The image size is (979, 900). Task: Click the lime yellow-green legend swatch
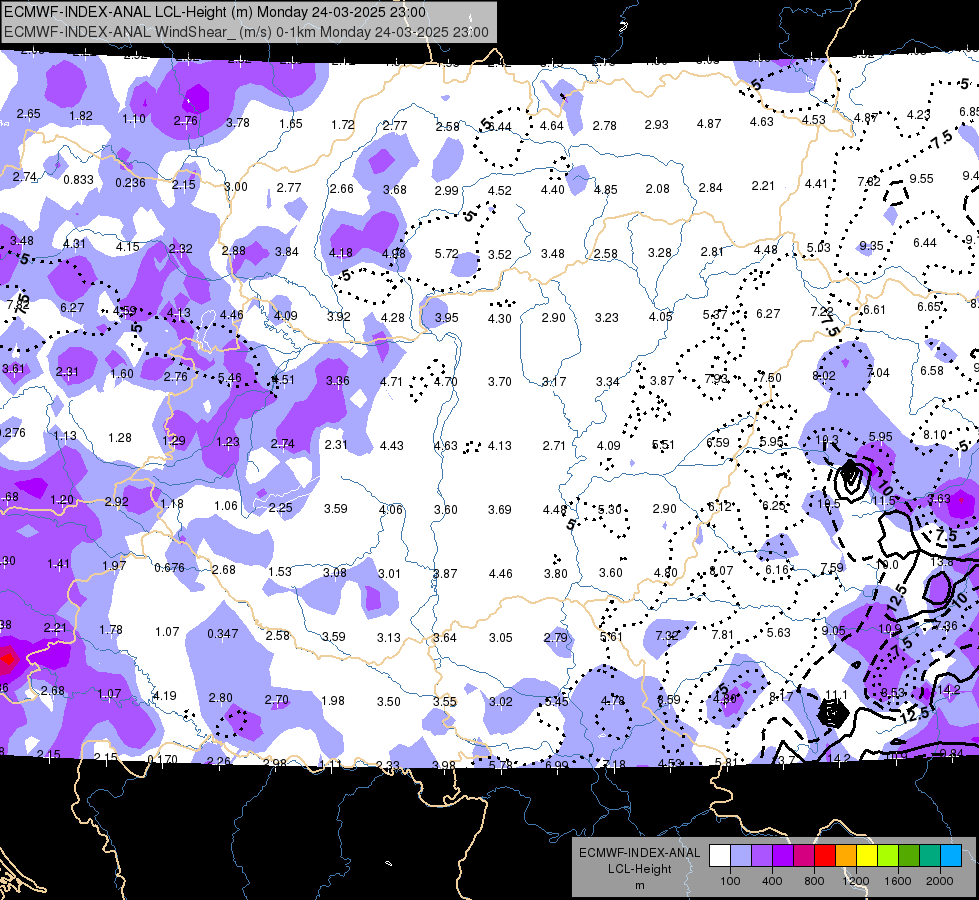[888, 856]
